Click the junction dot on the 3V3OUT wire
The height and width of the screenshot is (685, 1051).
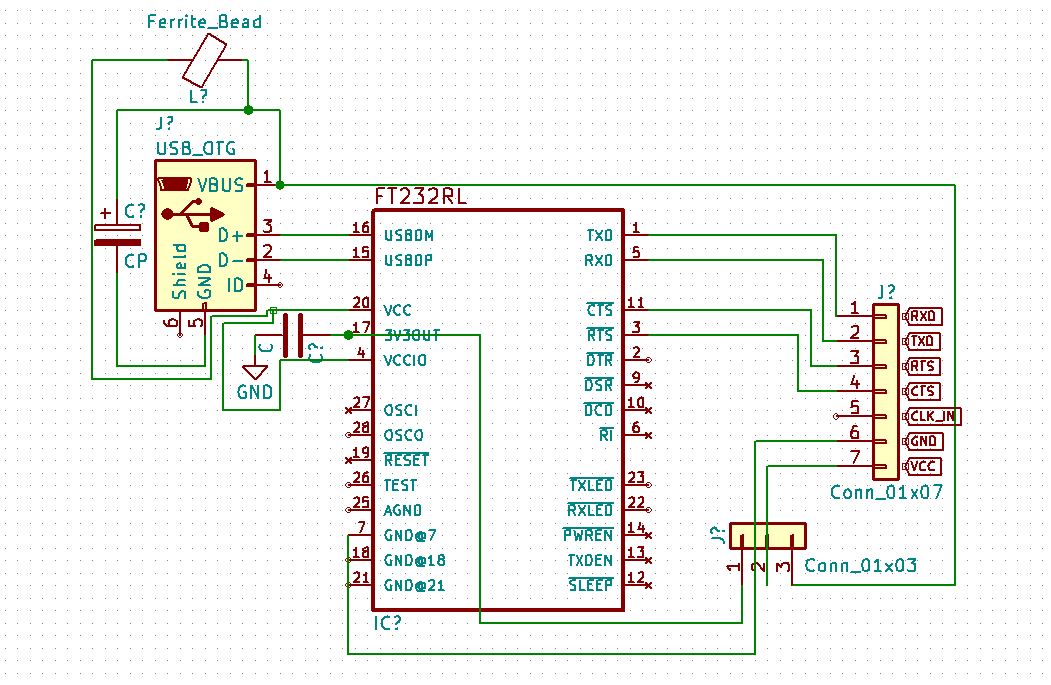coord(348,335)
